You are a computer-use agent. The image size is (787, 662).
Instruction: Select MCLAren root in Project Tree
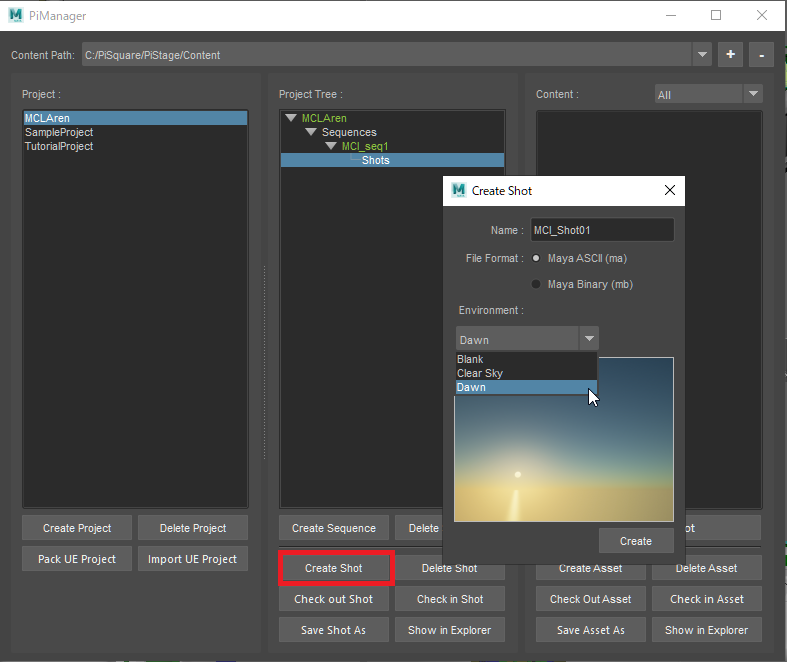pos(324,118)
